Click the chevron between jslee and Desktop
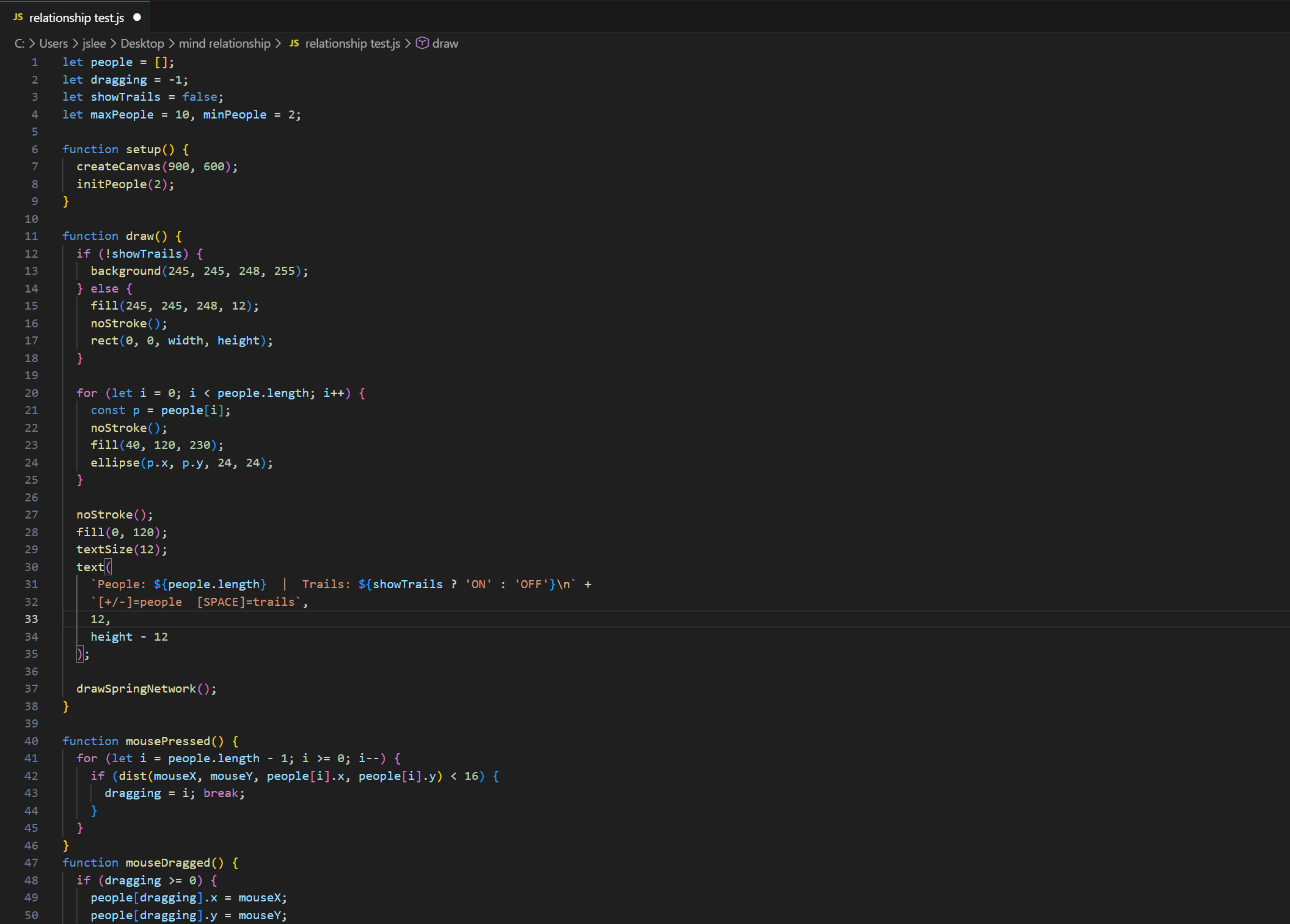1290x924 pixels. pos(113,44)
